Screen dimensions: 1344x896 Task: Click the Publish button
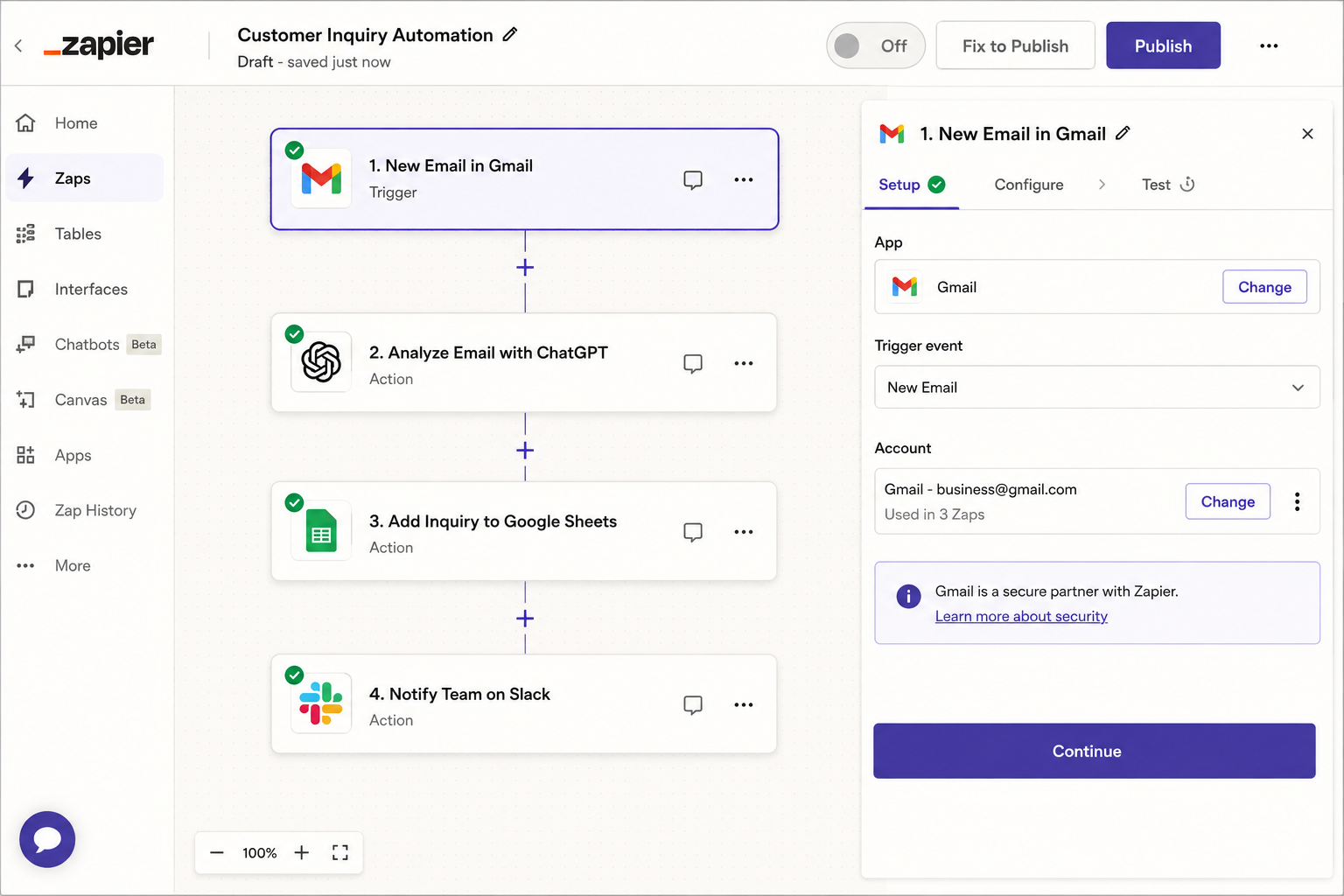click(x=1163, y=45)
